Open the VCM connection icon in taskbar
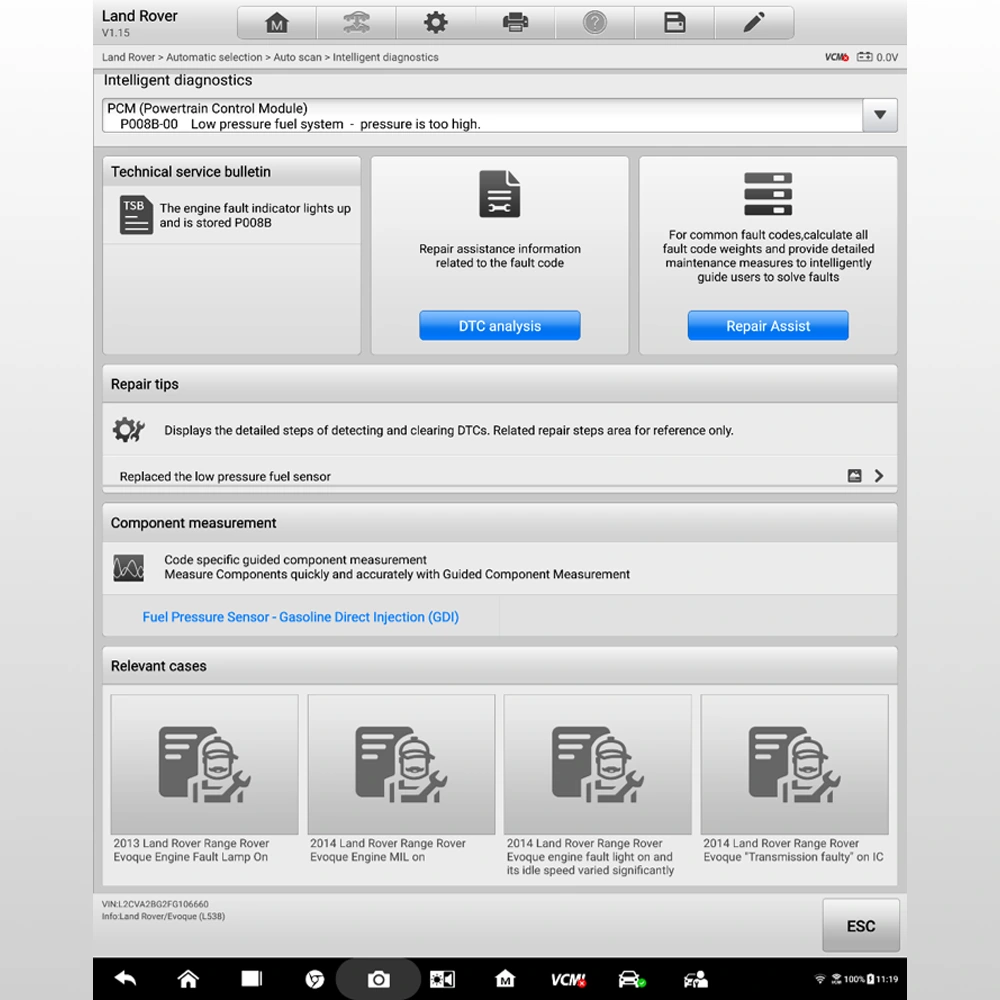Screen dimensions: 1000x1000 coord(567,979)
